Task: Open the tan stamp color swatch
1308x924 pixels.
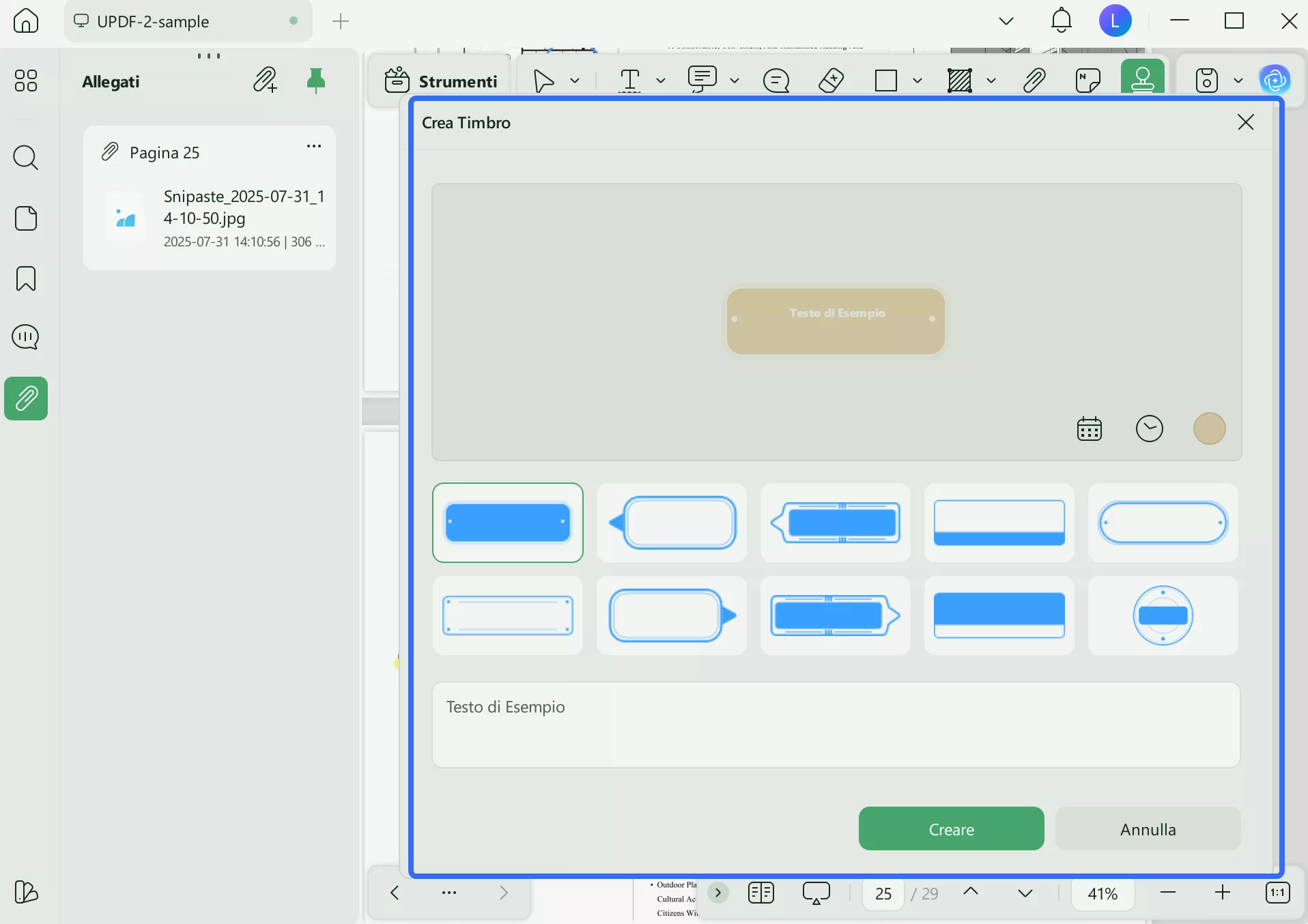Action: (x=1209, y=429)
